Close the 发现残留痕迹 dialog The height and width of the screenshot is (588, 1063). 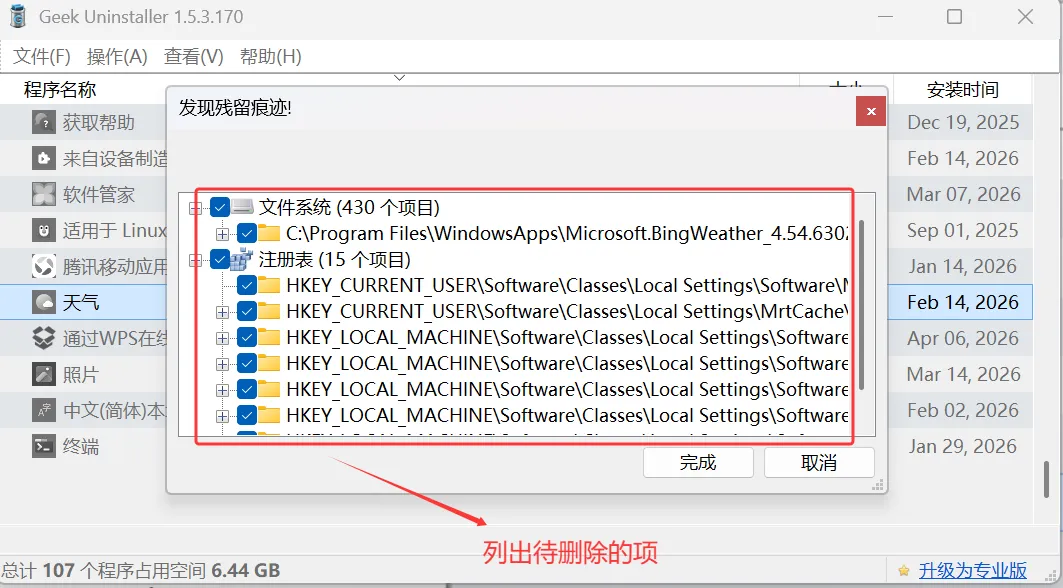[871, 111]
